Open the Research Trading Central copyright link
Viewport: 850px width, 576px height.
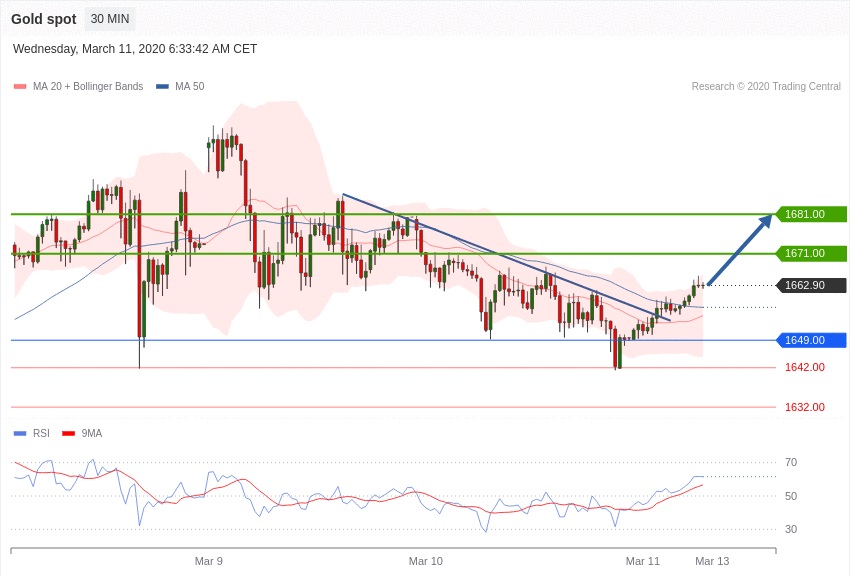coord(766,87)
